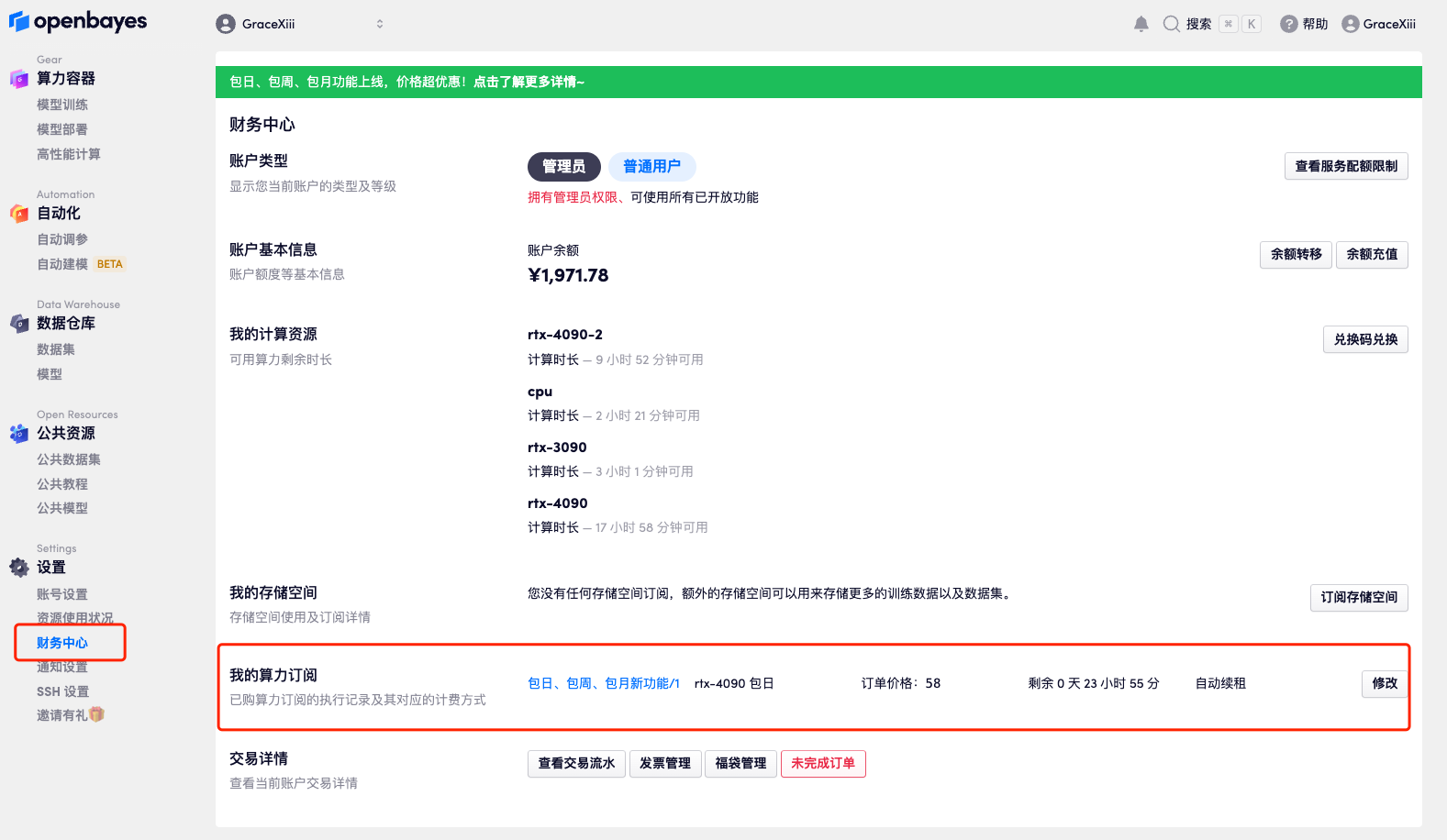Select 财务中心 in sidebar
Viewport: 1447px width, 840px height.
pos(62,643)
